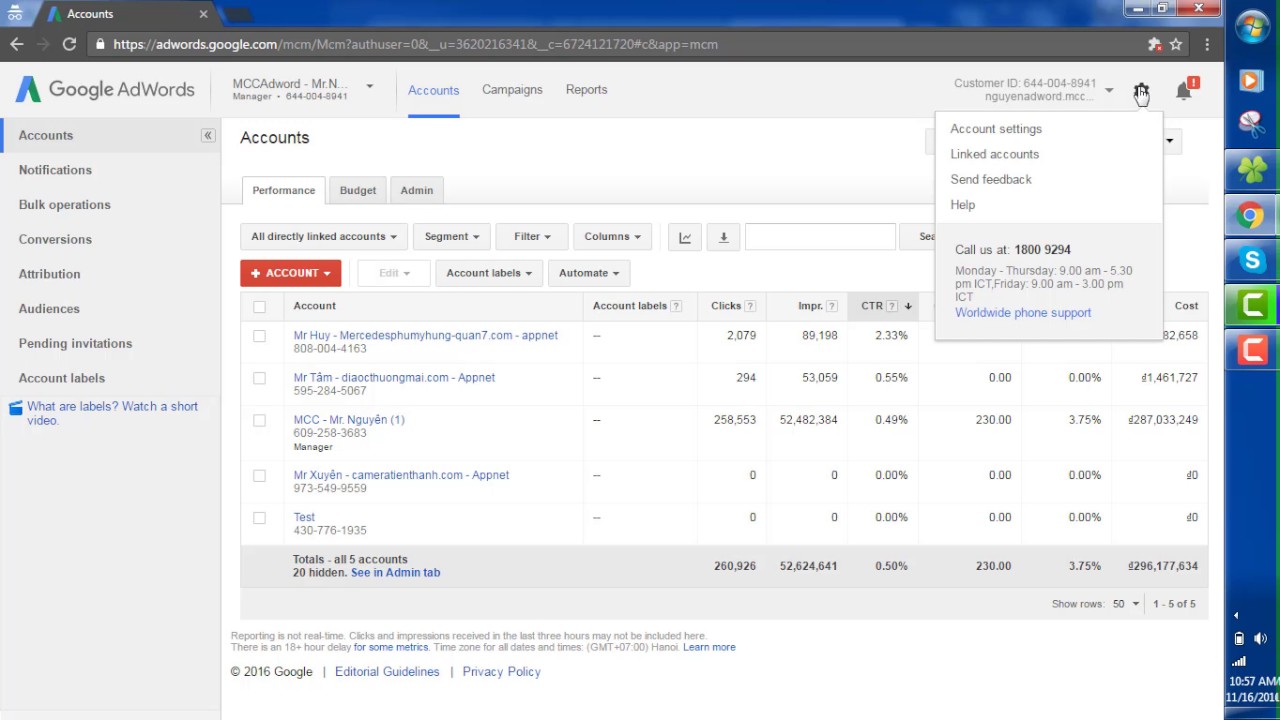Open help for Clicks column
This screenshot has height=720, width=1280.
(750, 306)
